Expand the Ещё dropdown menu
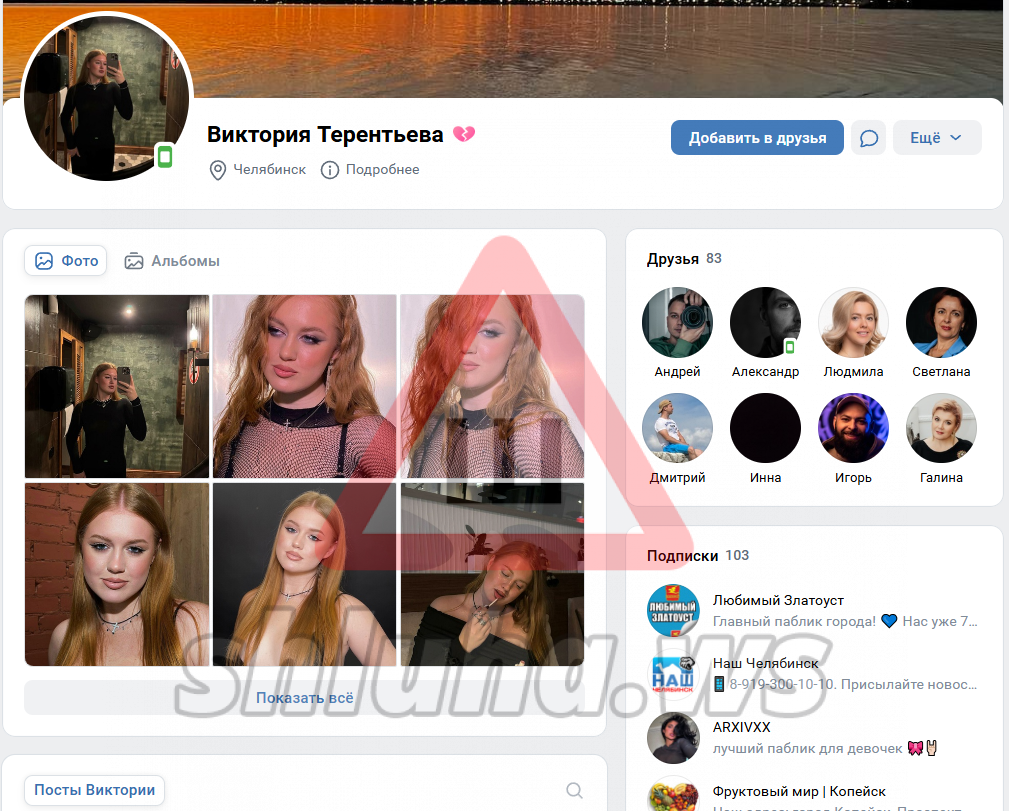Image resolution: width=1009 pixels, height=811 pixels. click(936, 138)
